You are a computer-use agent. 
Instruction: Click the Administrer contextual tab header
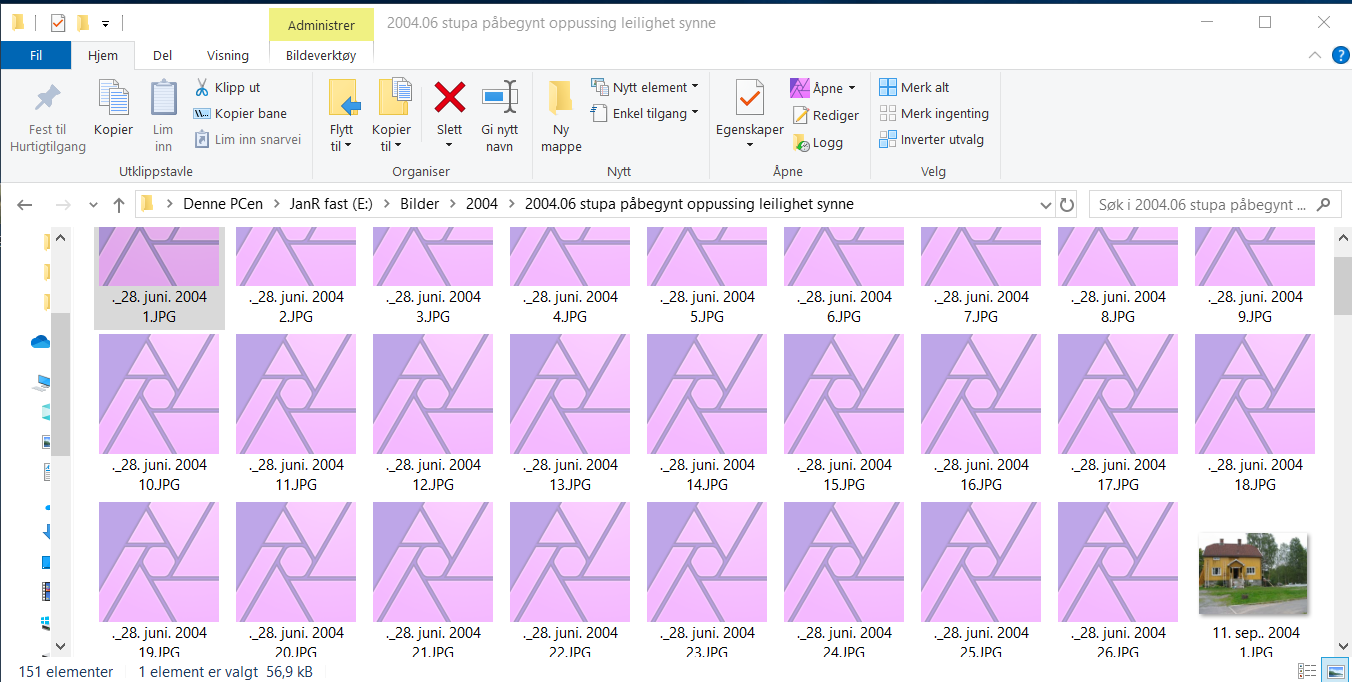(x=321, y=24)
